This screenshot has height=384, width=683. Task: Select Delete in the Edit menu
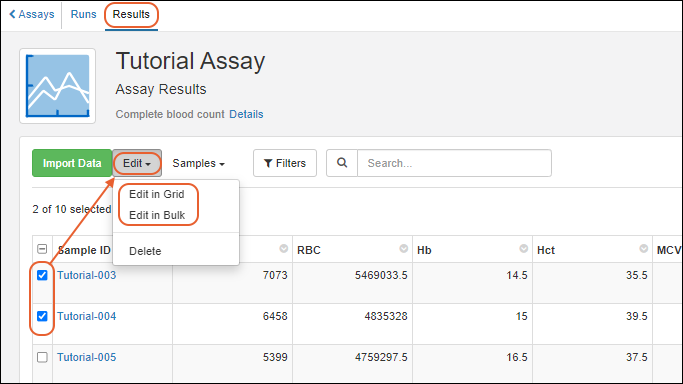point(145,251)
